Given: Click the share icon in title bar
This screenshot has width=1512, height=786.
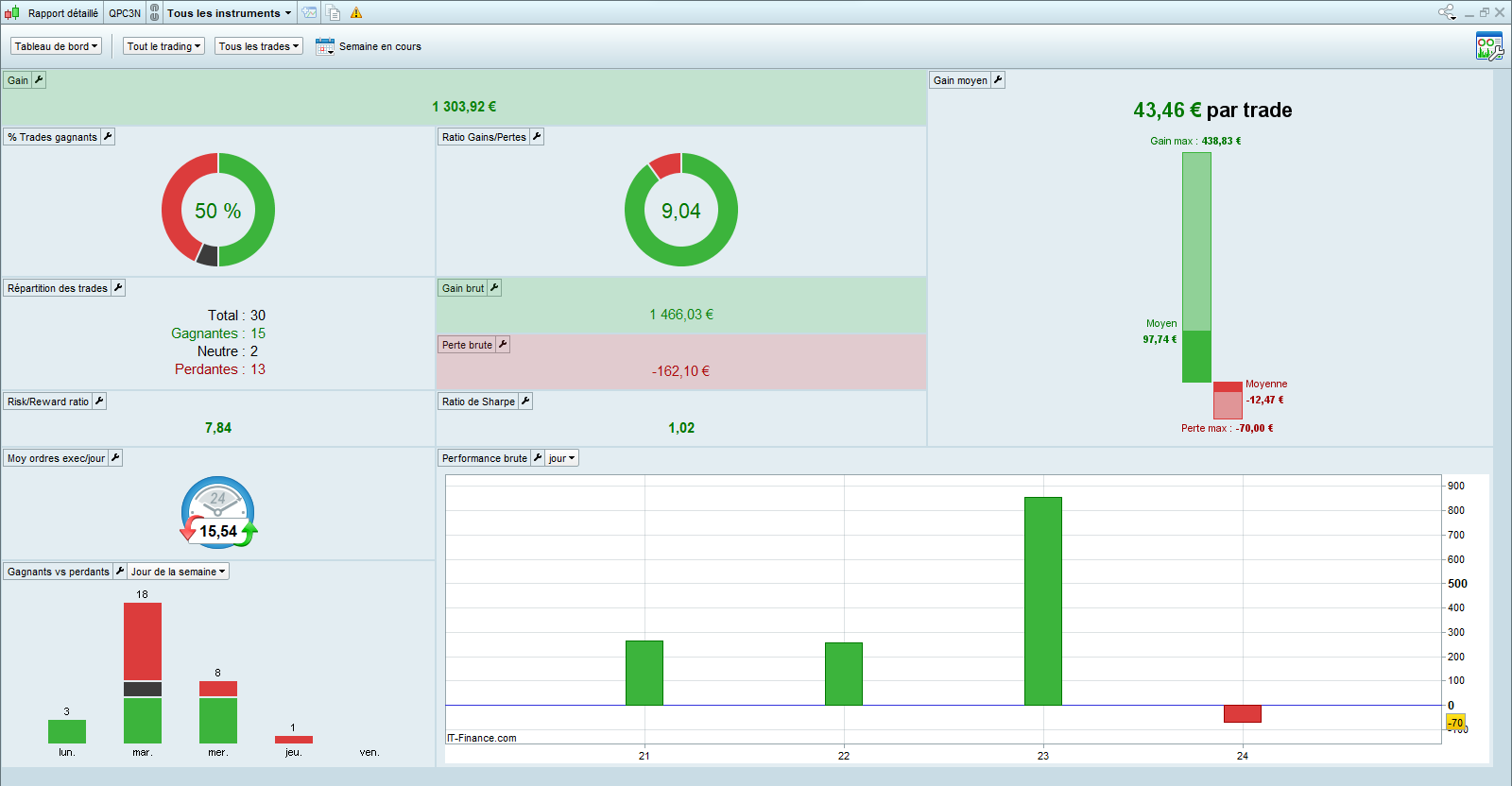Looking at the screenshot, I should pyautogui.click(x=1446, y=12).
